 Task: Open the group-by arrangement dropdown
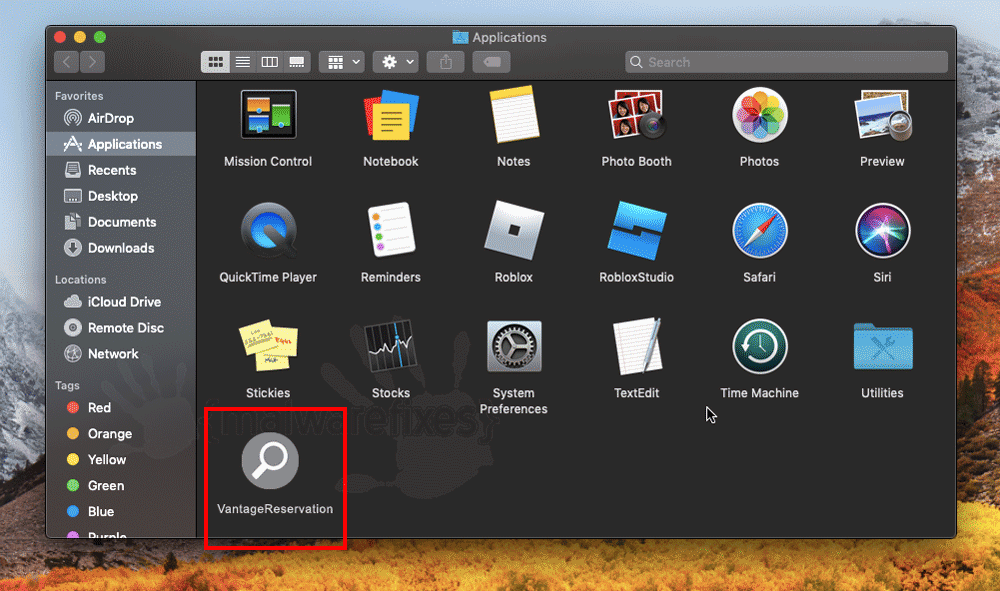342,62
